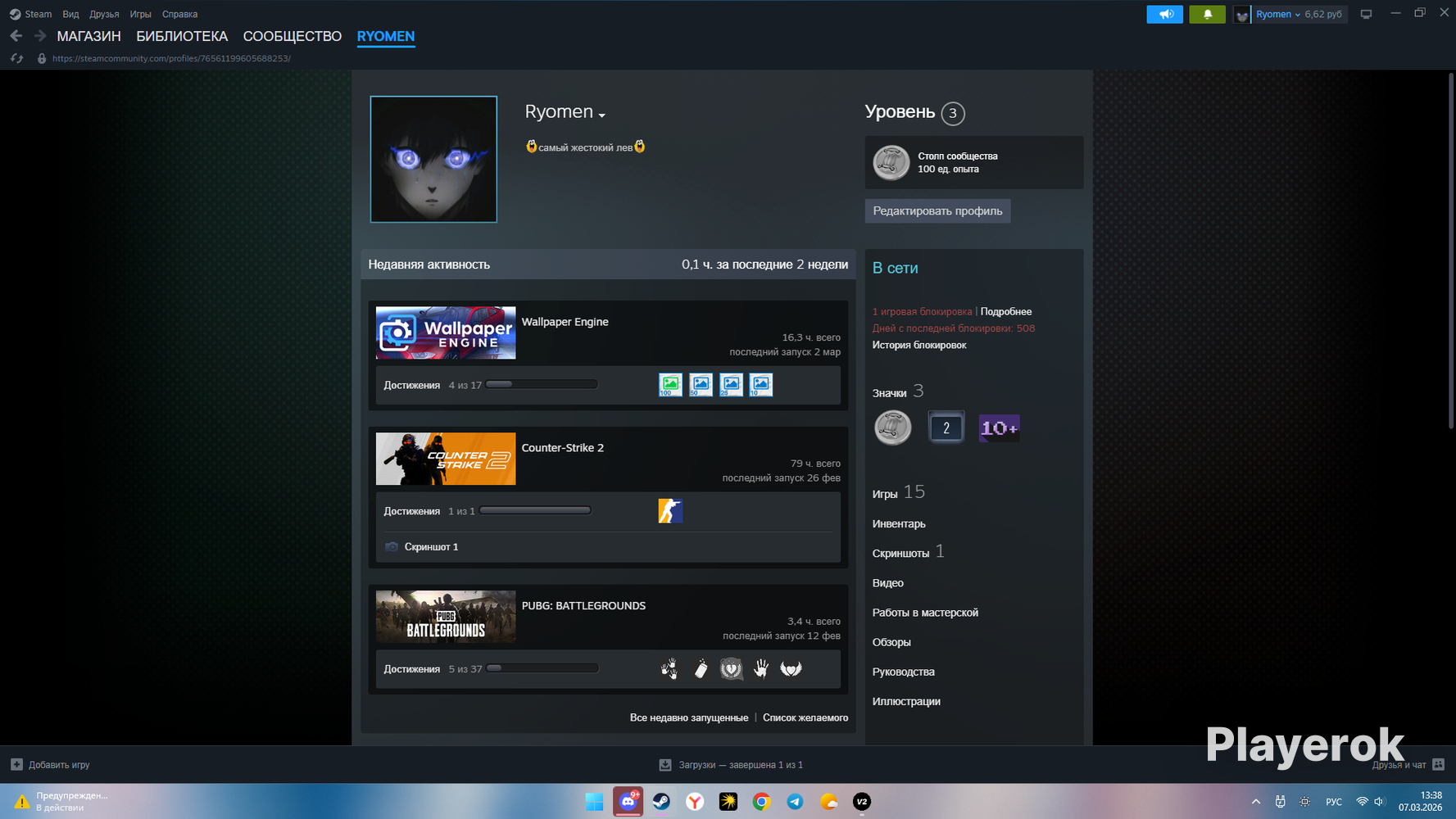Go to the МАГАЗИН tab
This screenshot has width=1456, height=819.
click(x=88, y=36)
